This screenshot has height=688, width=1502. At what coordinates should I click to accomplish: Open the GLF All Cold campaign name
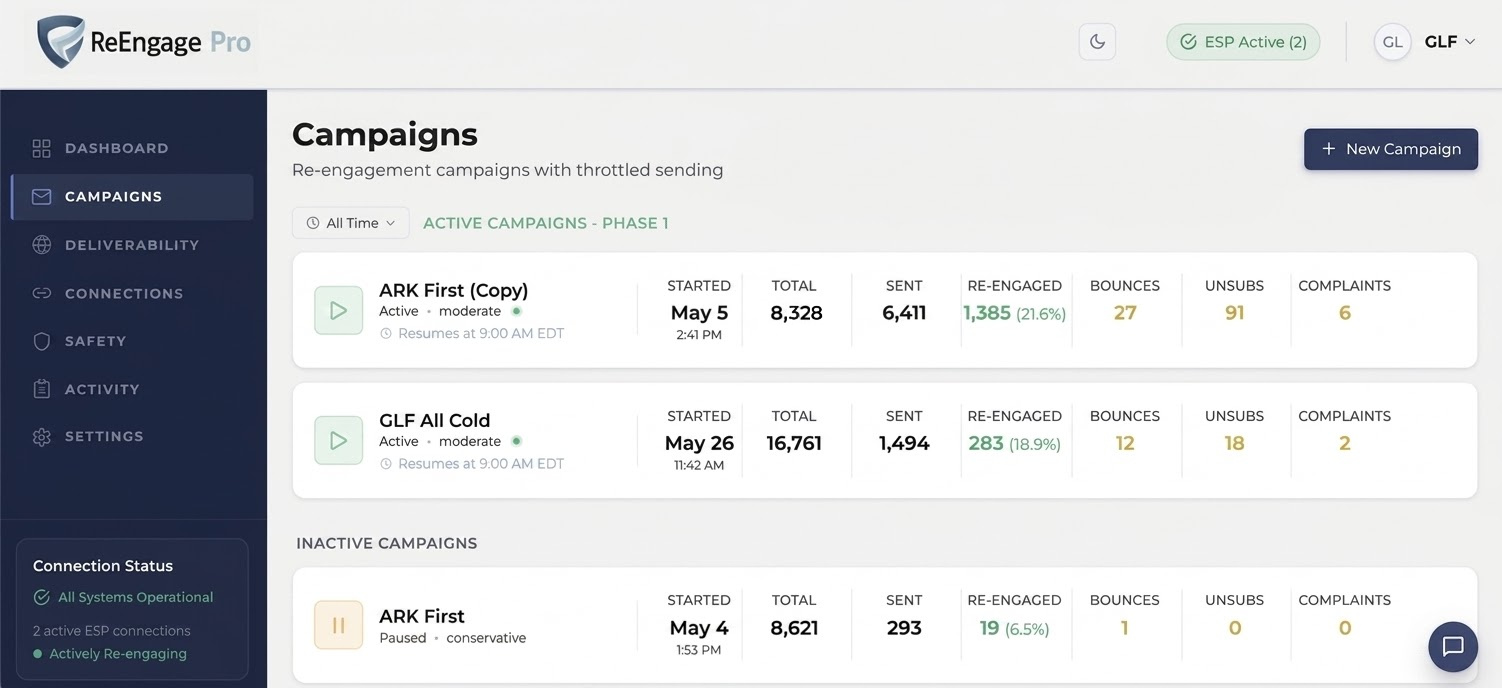435,420
